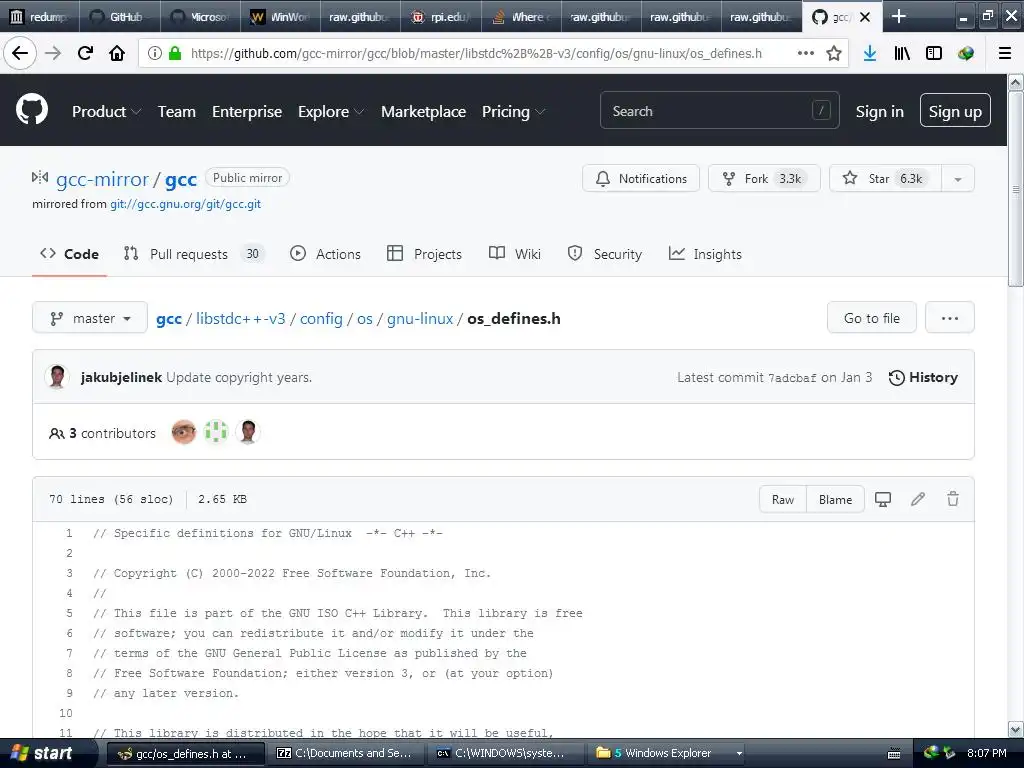Image resolution: width=1024 pixels, height=768 pixels.
Task: Open Firefox hamburger menu
Action: tap(1005, 53)
